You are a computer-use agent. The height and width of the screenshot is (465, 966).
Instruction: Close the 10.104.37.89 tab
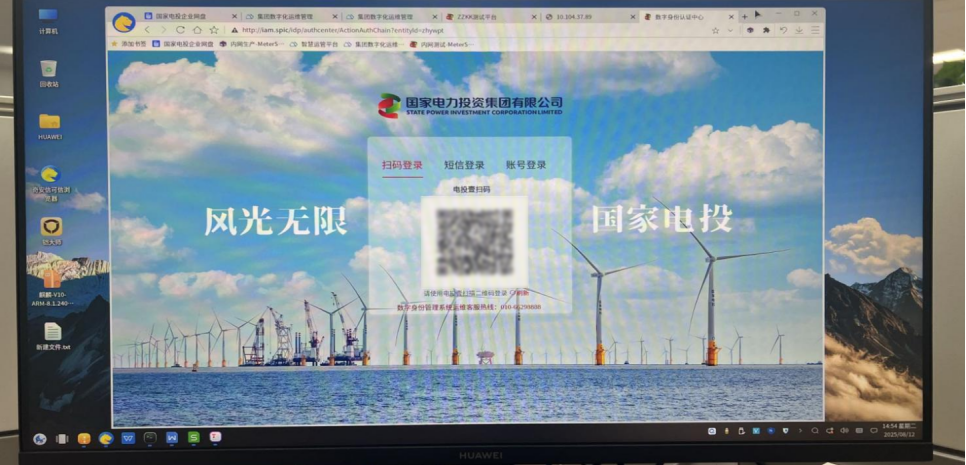point(633,17)
